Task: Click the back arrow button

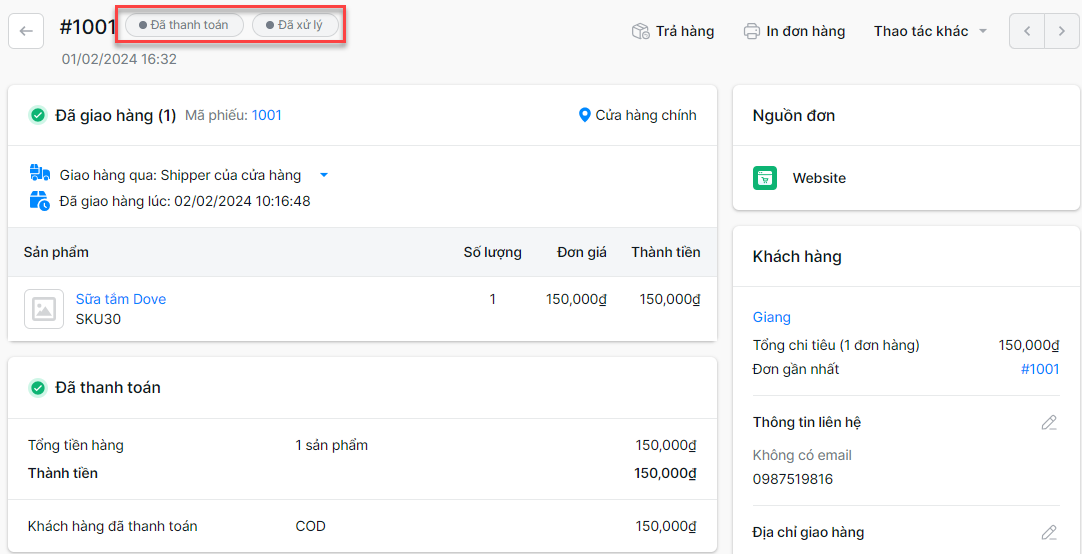Action: coord(26,31)
